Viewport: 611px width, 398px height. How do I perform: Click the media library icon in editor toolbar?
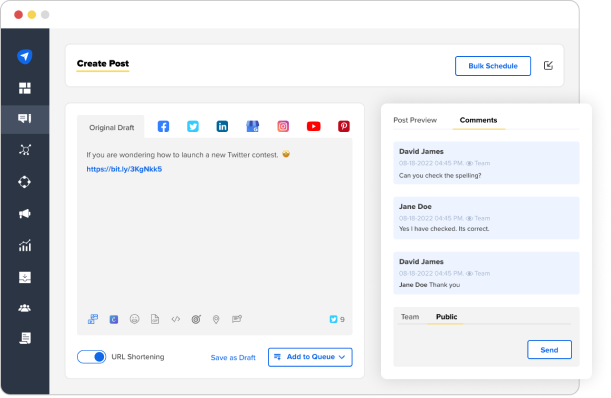(x=93, y=319)
